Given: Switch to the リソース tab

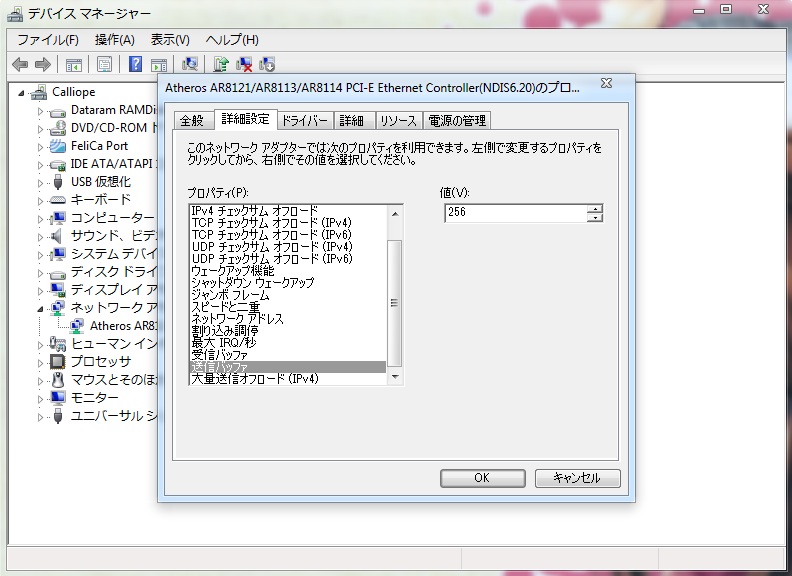Looking at the screenshot, I should point(399,121).
